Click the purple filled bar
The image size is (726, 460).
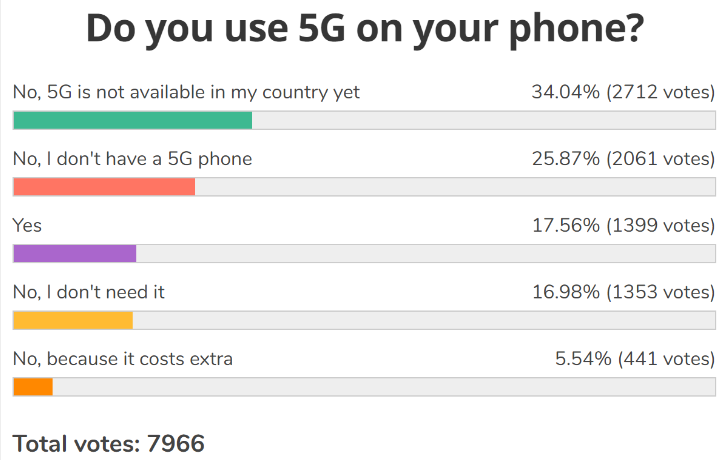click(x=74, y=254)
